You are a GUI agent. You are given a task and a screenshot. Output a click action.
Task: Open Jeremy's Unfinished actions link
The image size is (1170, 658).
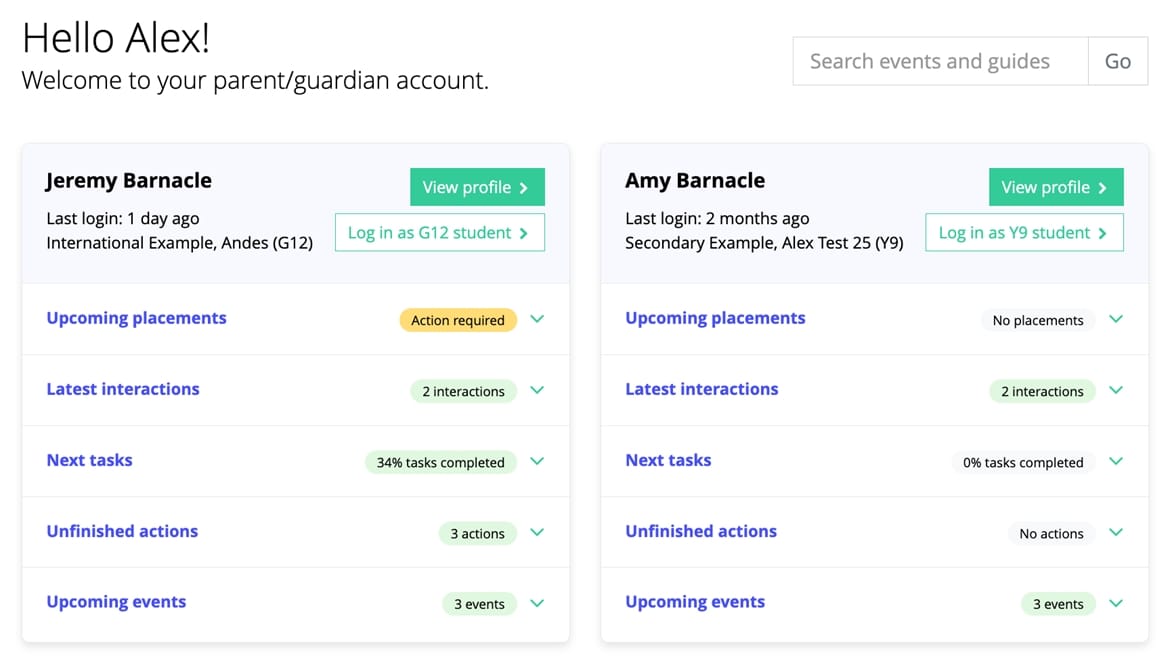click(x=122, y=531)
